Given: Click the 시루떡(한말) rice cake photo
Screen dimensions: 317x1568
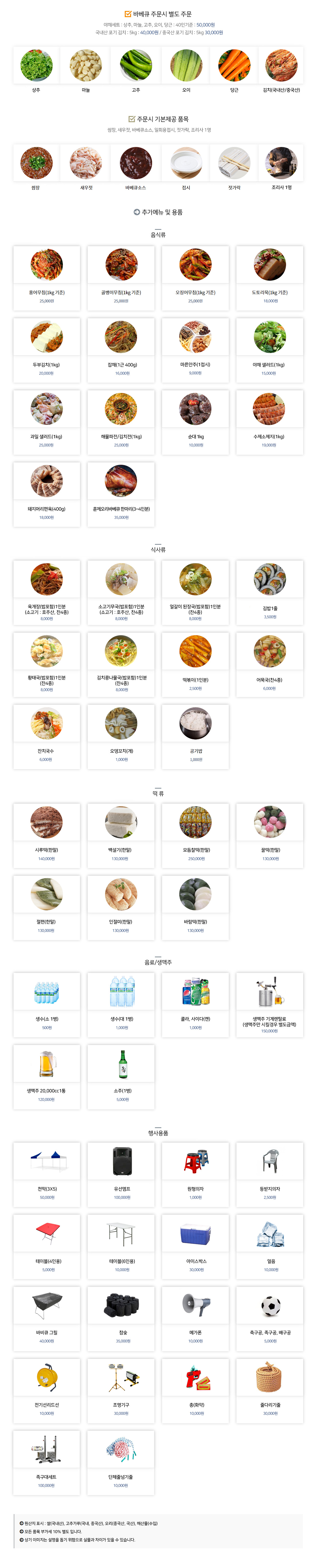Looking at the screenshot, I should 47,822.
